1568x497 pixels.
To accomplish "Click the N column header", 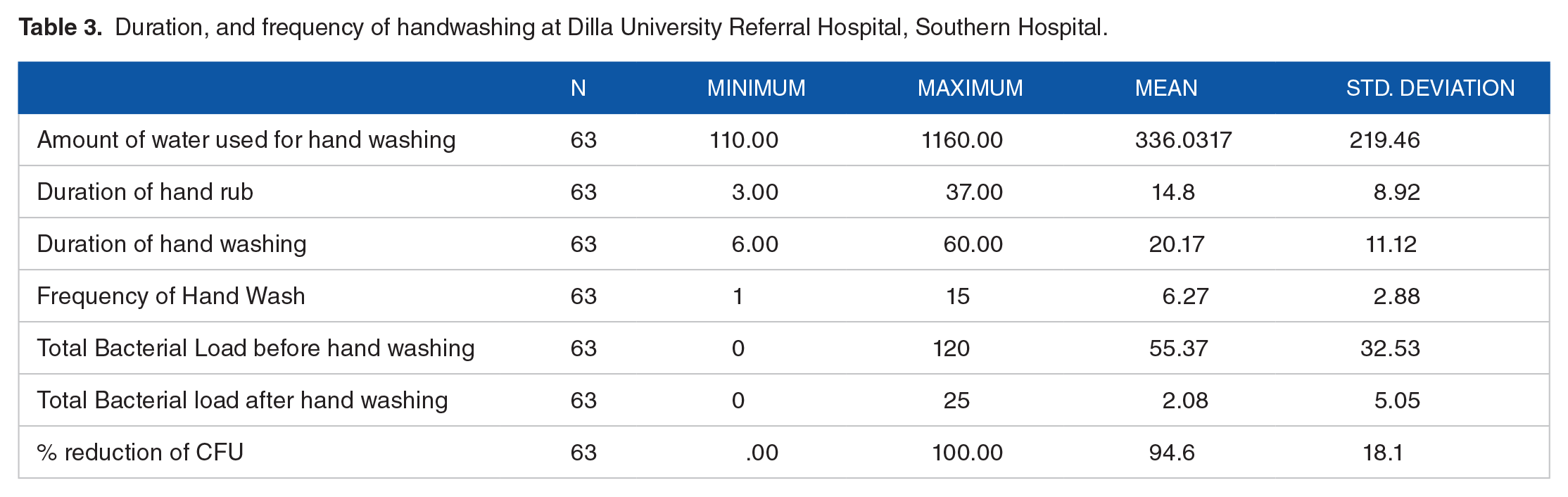I will (x=578, y=88).
